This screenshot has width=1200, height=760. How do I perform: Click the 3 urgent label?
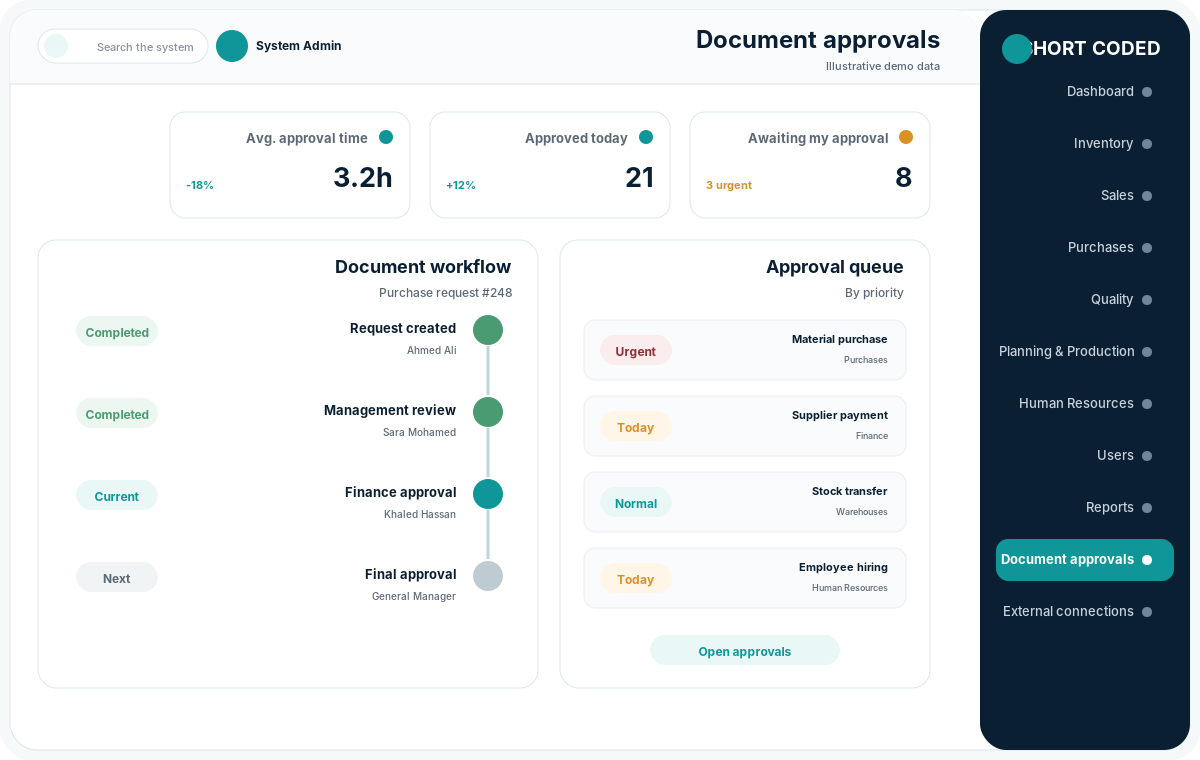729,185
